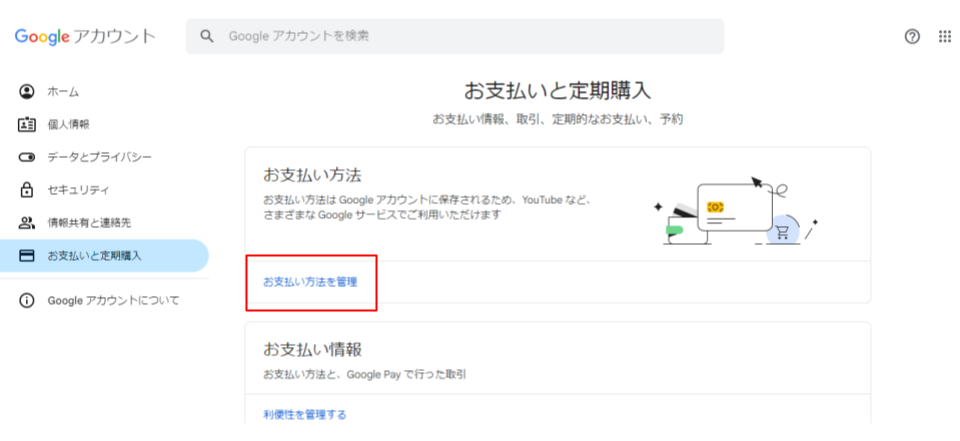Select お支払いと定期購入 in the sidebar
960x441 pixels.
point(104,256)
